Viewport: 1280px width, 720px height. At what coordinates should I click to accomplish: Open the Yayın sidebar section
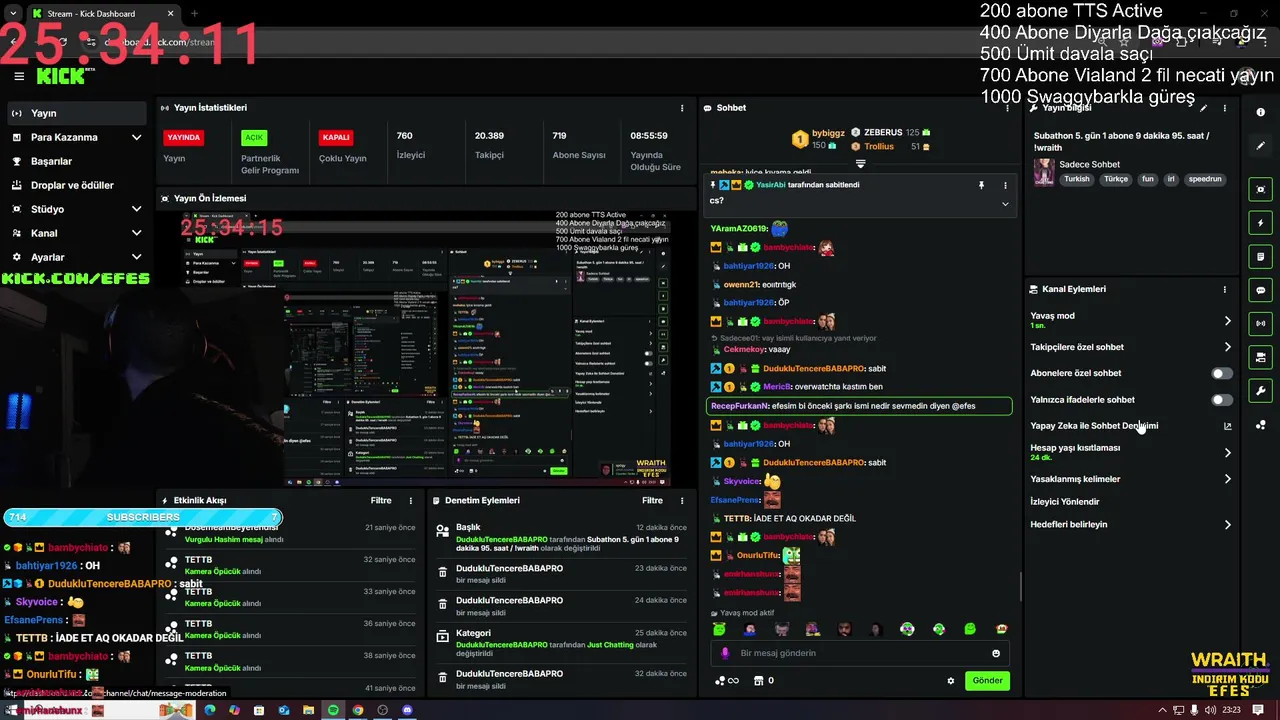click(x=77, y=113)
